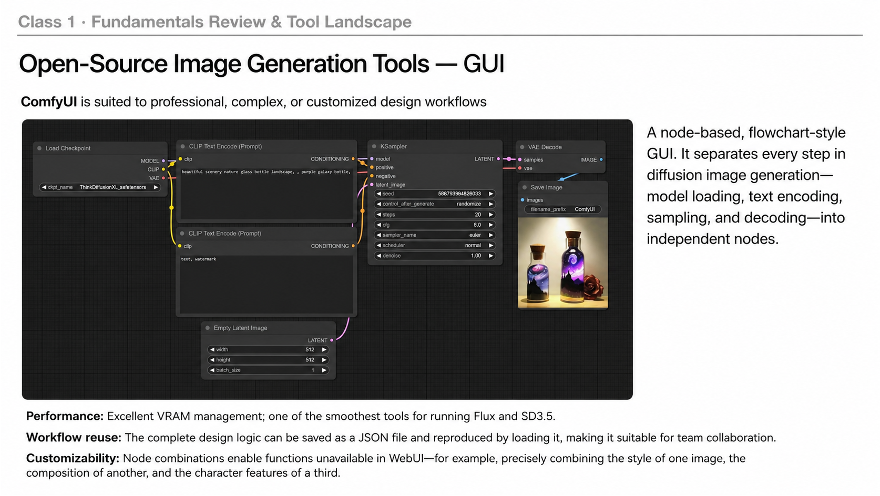Click the KSampler latent_image input port
880x496 pixels.
[372, 185]
